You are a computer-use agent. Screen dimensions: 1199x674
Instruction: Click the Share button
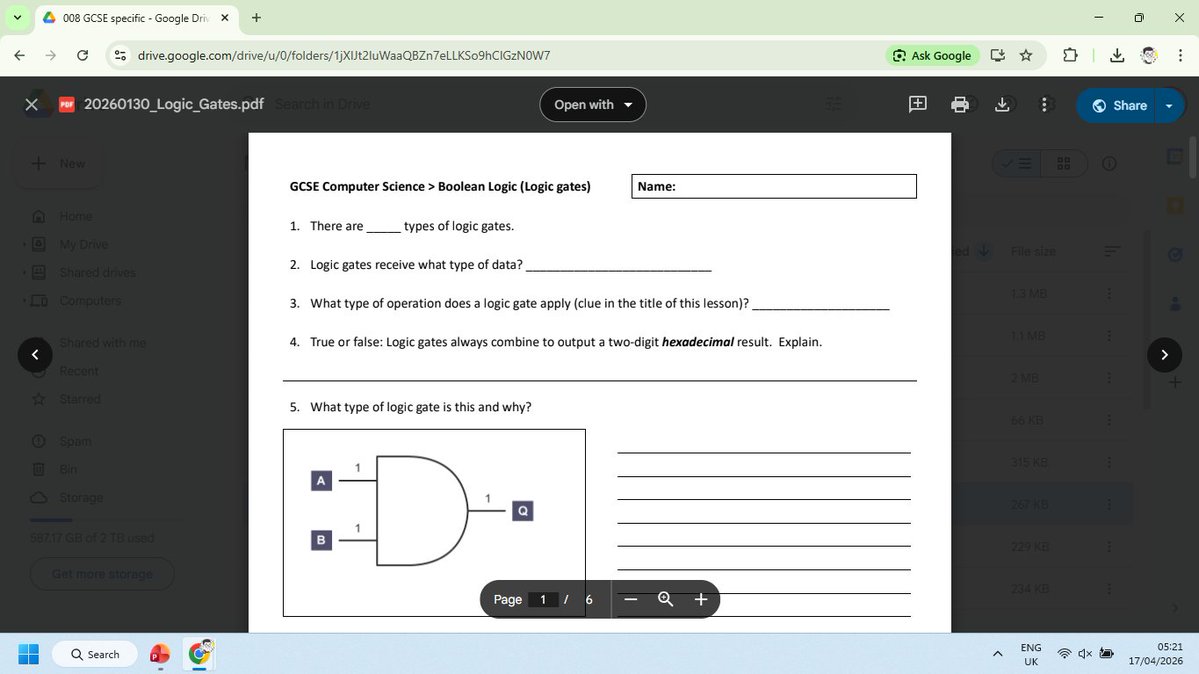1119,106
